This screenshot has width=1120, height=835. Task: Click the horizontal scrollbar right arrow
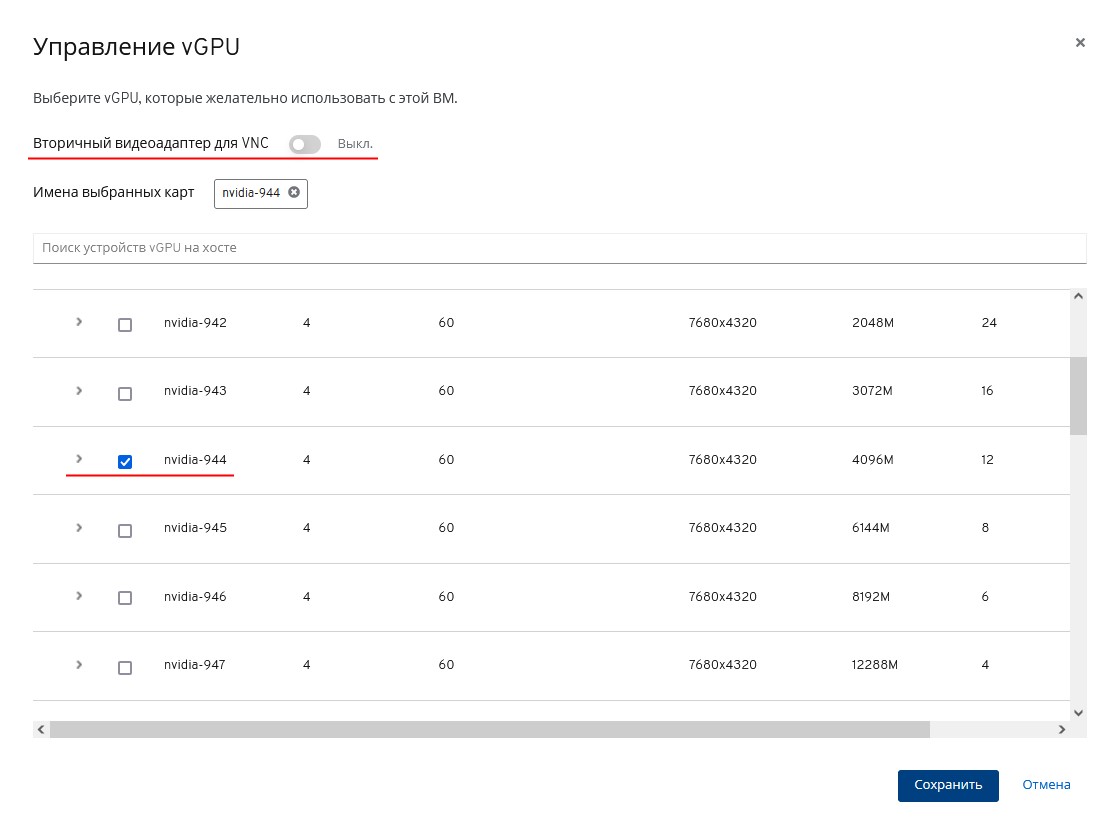(1062, 730)
